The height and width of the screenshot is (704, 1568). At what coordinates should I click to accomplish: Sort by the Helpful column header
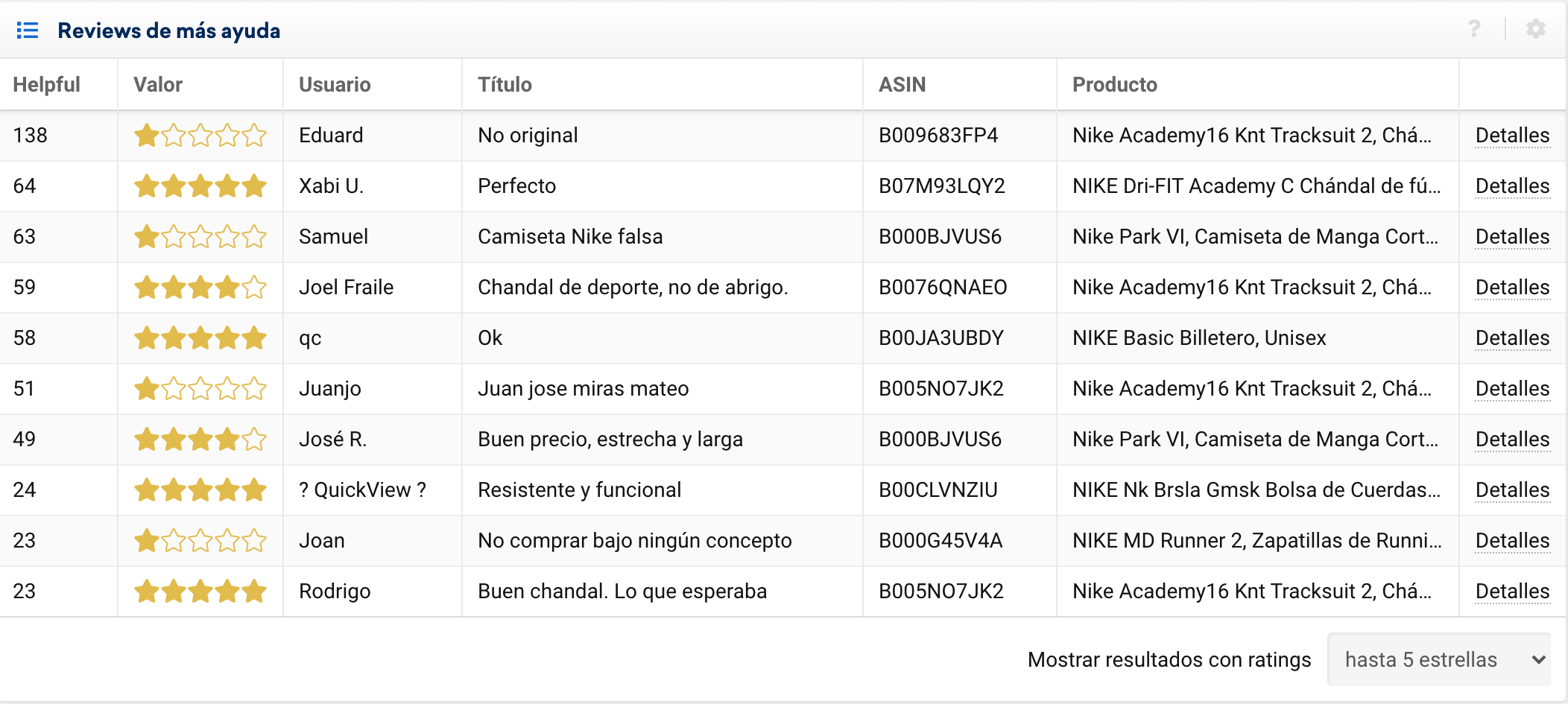(x=46, y=85)
